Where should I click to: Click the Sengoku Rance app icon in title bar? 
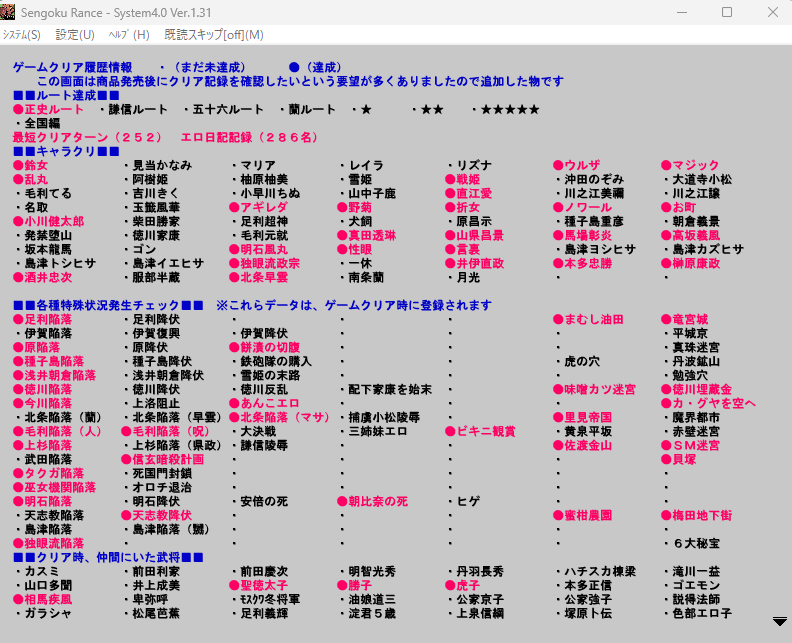point(8,12)
